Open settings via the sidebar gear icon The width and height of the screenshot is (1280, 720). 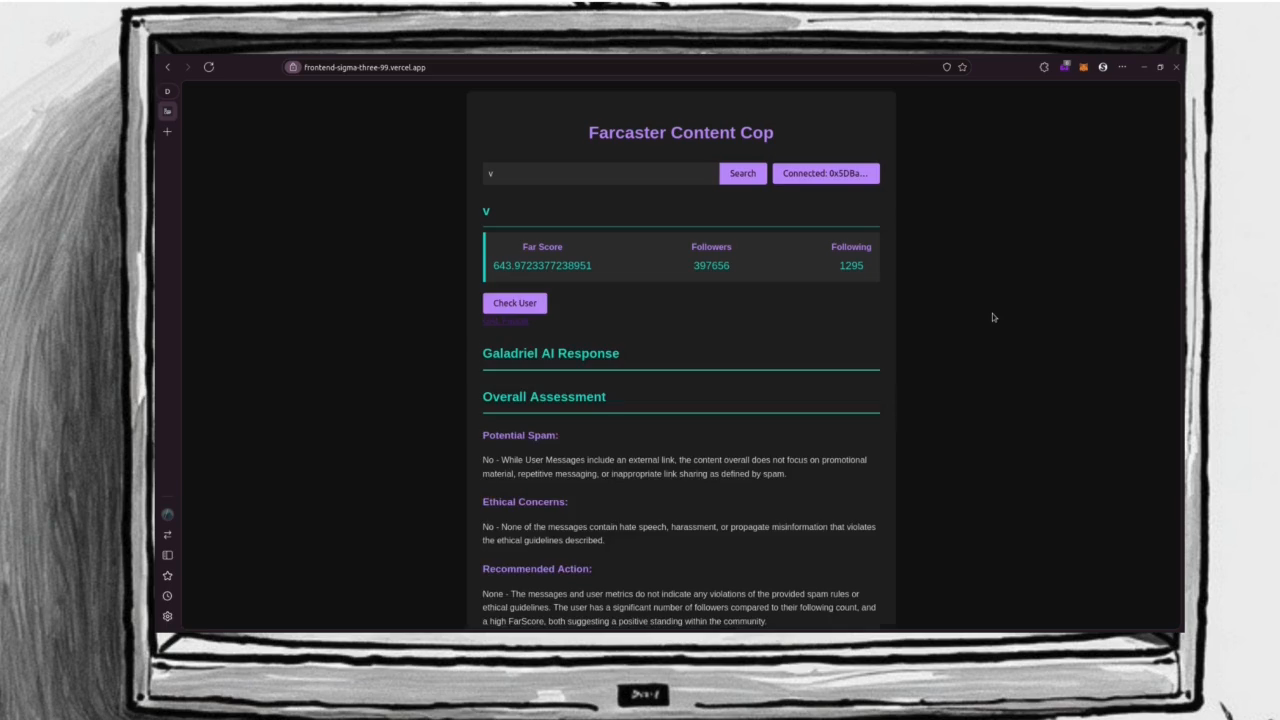[167, 616]
